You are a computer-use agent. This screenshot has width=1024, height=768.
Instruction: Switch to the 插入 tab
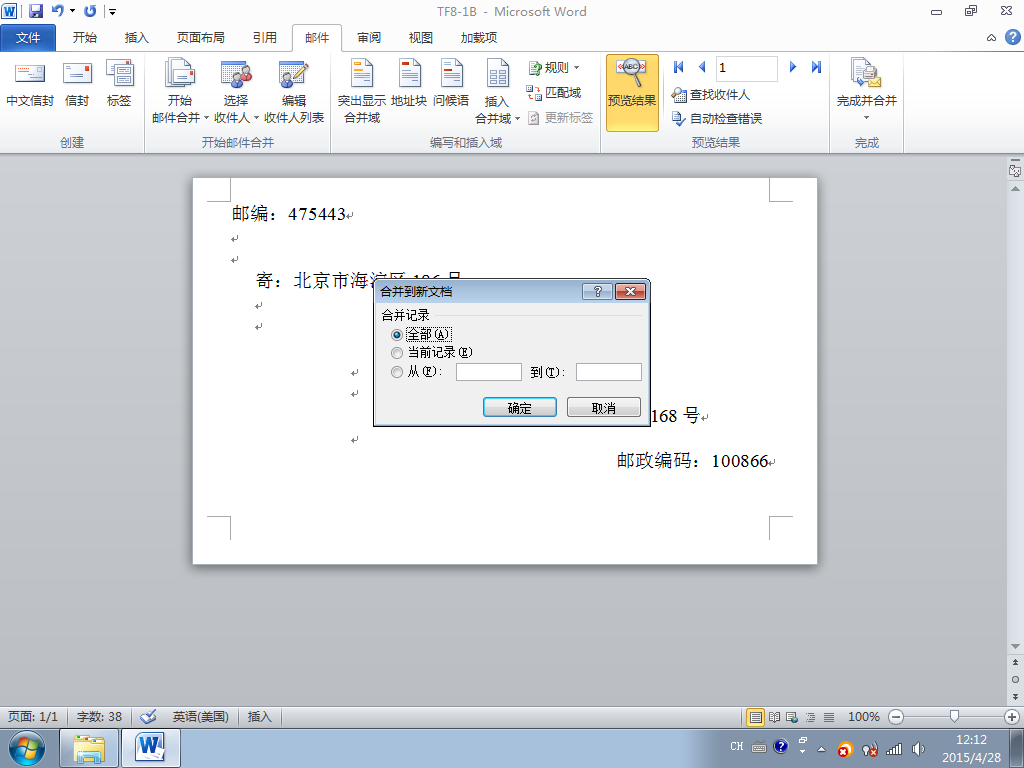click(136, 38)
